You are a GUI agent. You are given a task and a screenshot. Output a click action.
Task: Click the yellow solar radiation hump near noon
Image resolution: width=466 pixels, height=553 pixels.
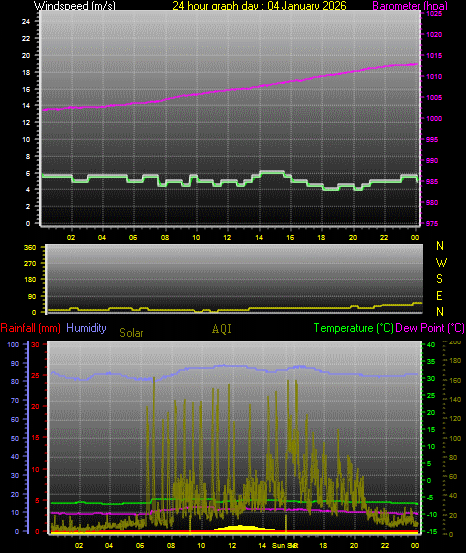coord(243,528)
